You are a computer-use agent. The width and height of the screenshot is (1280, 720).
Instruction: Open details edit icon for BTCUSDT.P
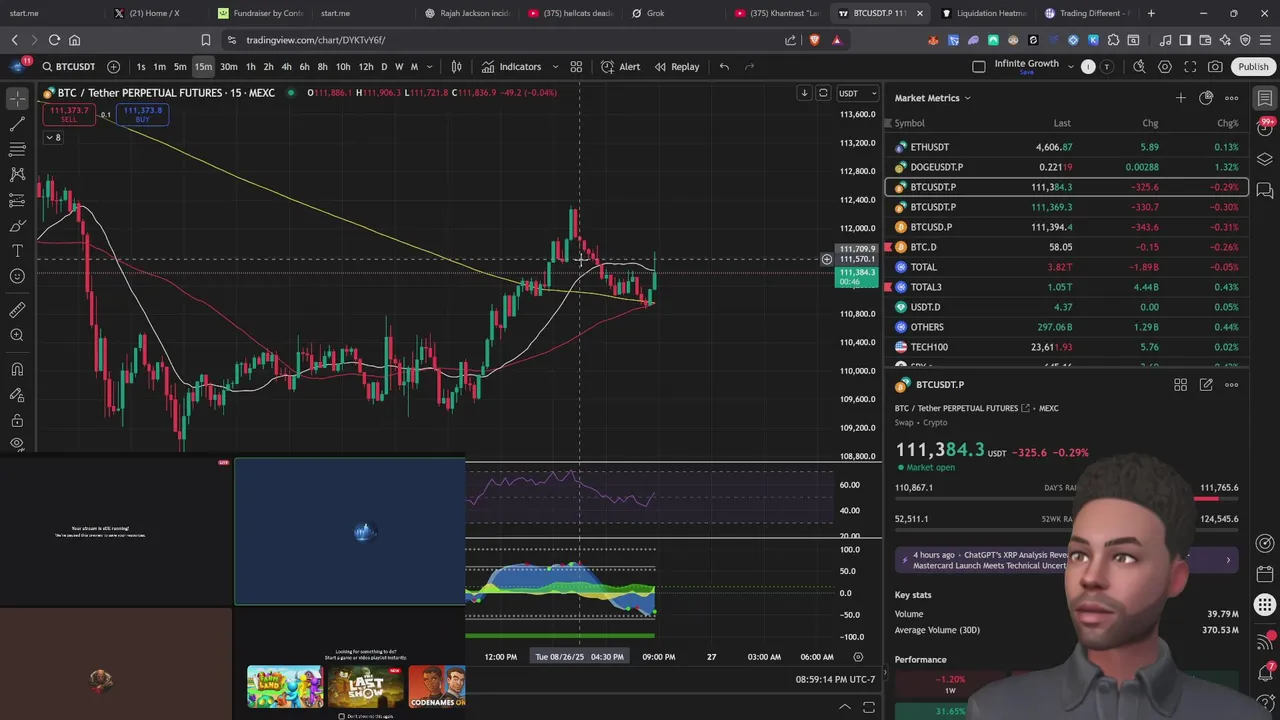(x=1206, y=385)
